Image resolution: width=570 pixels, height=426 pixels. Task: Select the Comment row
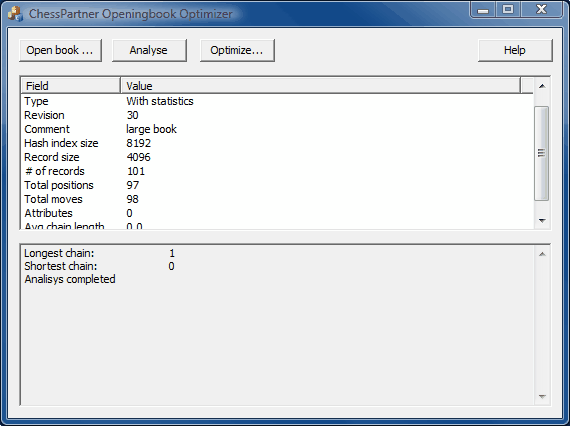click(x=277, y=129)
